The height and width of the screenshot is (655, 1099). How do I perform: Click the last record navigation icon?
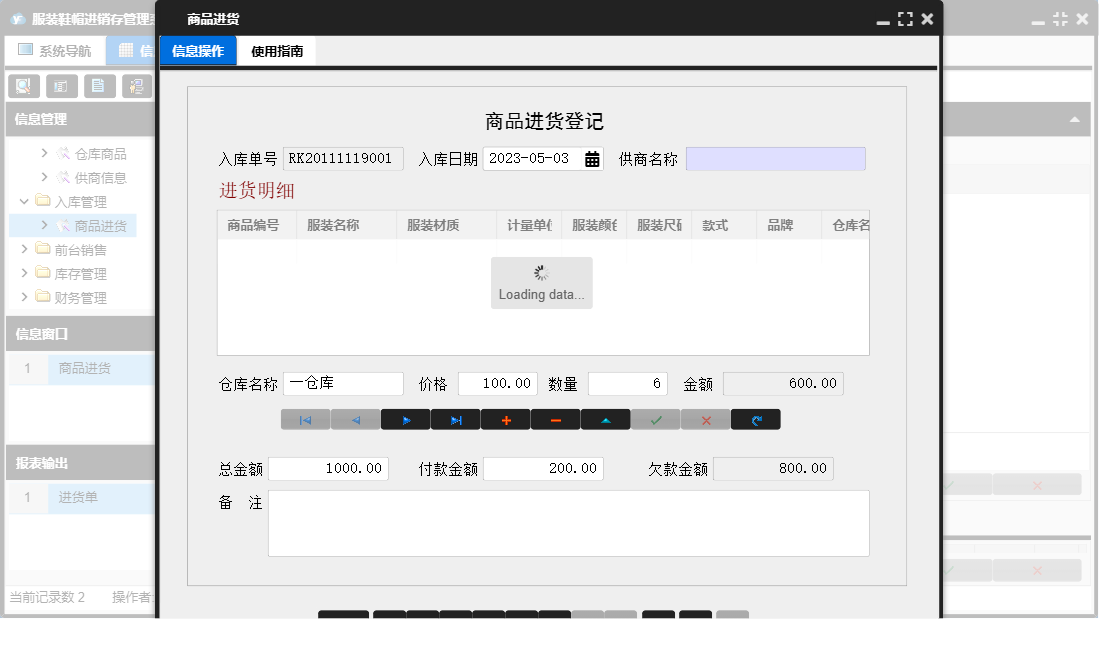tap(456, 419)
